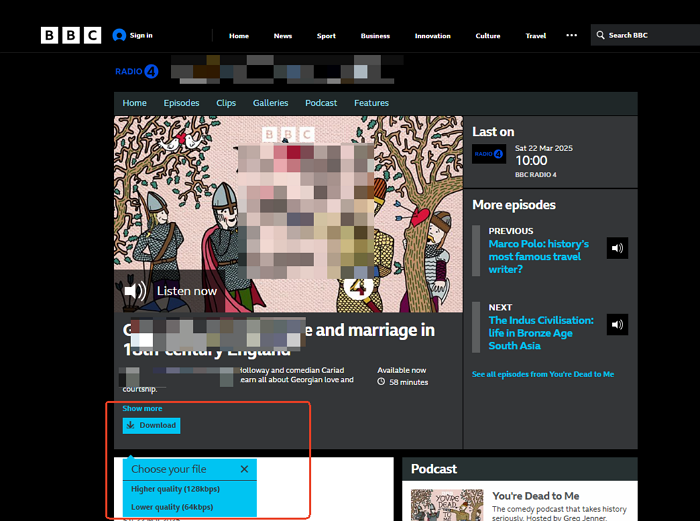The image size is (700, 521).
Task: Select the Episodes tab
Action: (181, 103)
